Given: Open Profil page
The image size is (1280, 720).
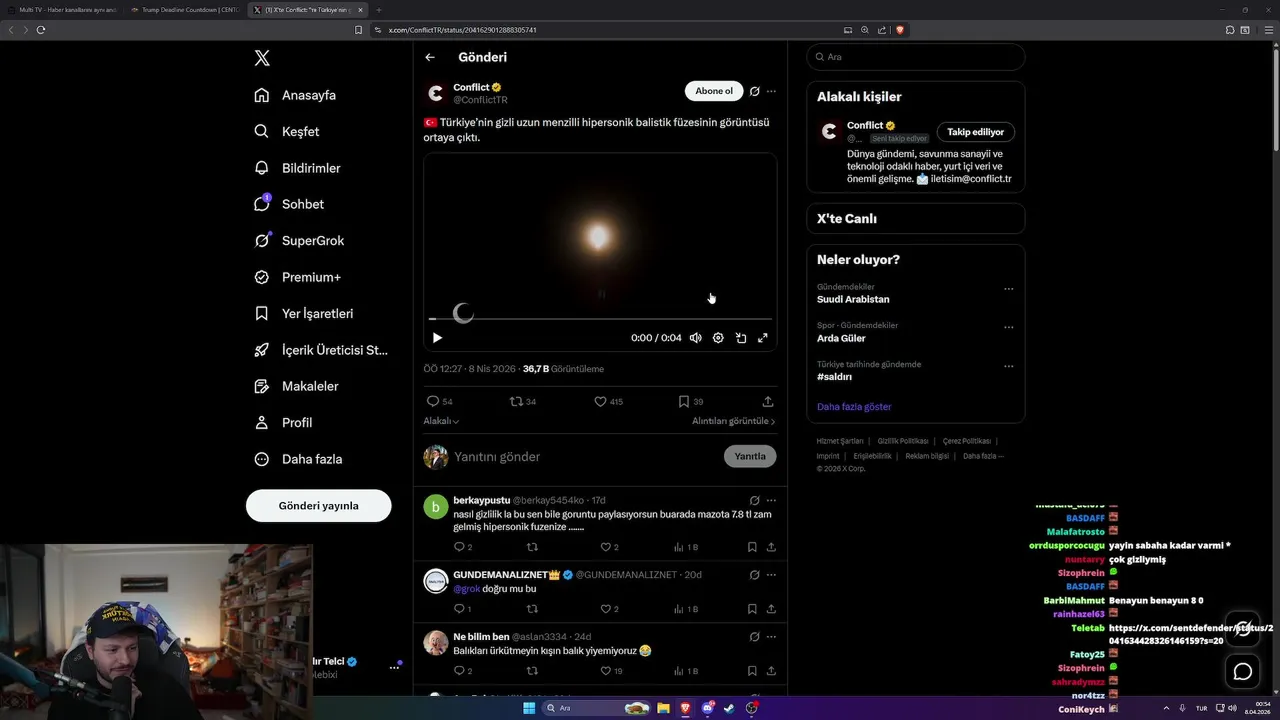Looking at the screenshot, I should (283, 422).
